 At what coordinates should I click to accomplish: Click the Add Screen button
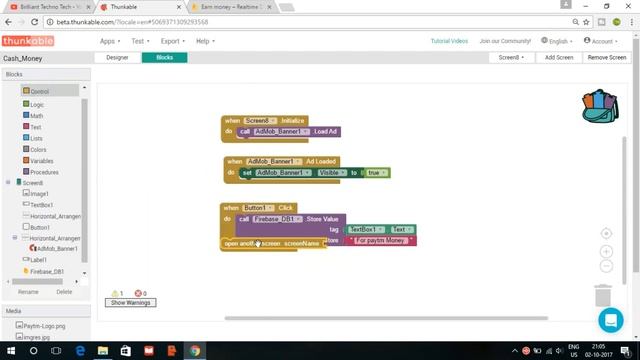click(x=559, y=58)
